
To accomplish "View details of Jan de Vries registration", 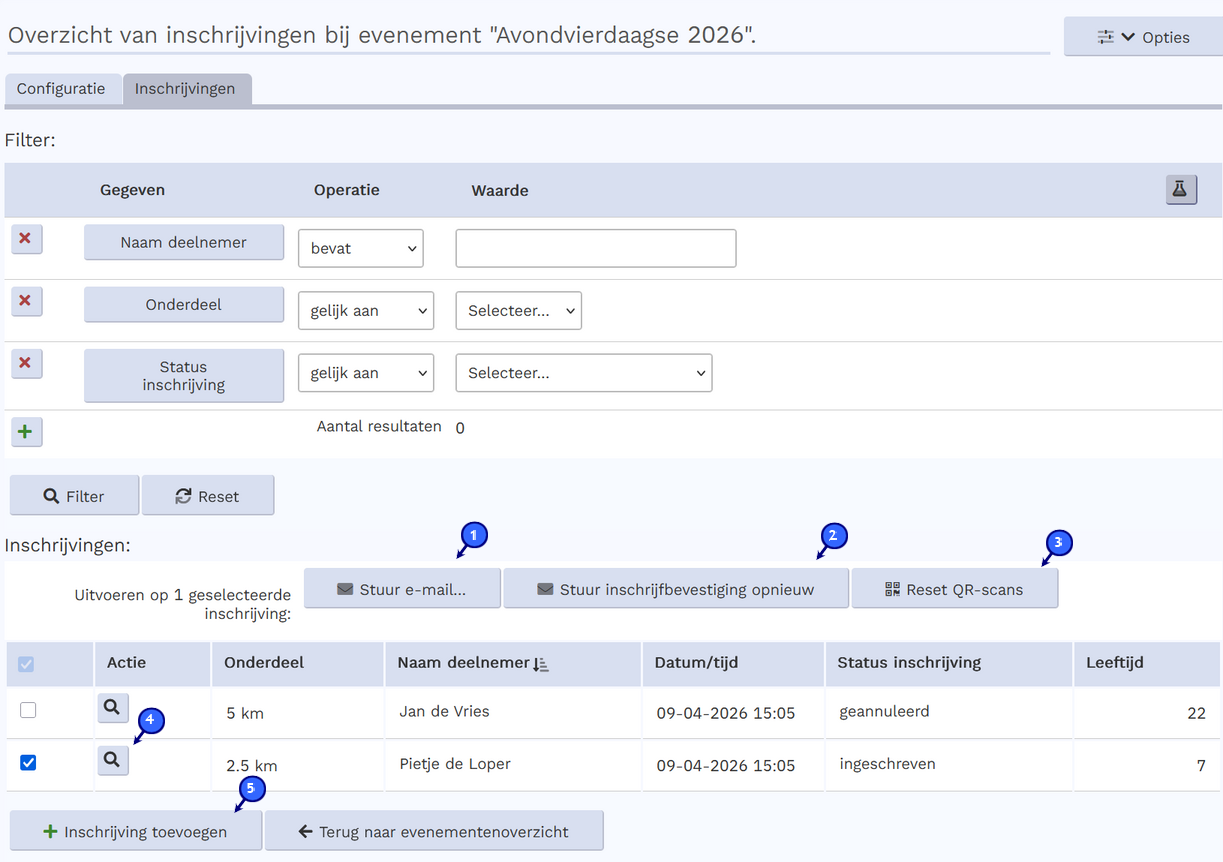I will pos(113,708).
